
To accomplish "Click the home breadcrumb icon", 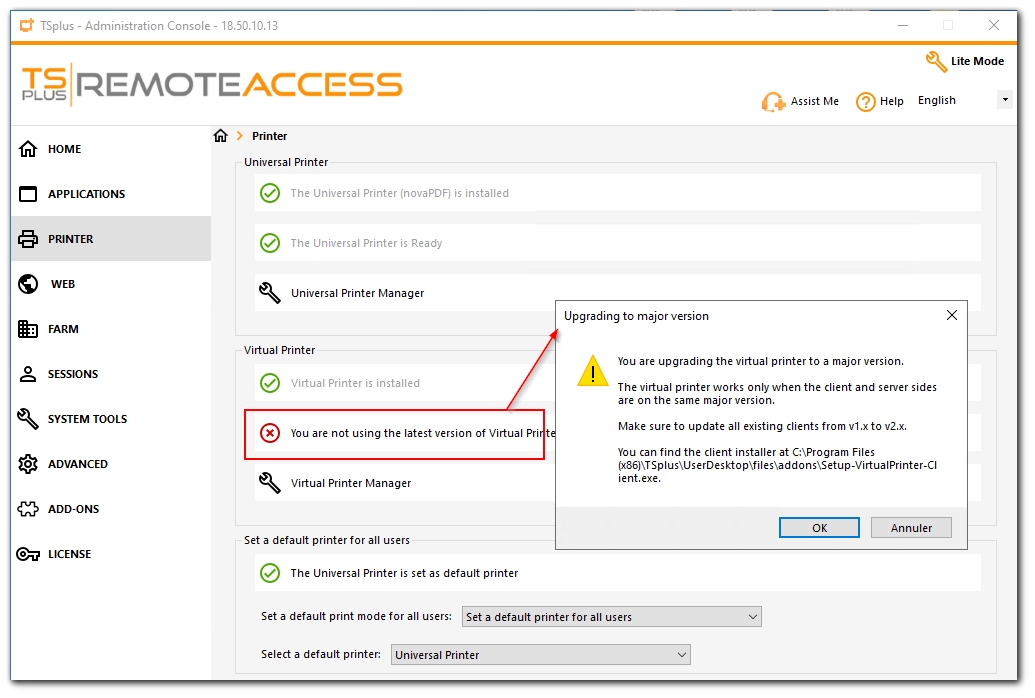I will pyautogui.click(x=221, y=136).
